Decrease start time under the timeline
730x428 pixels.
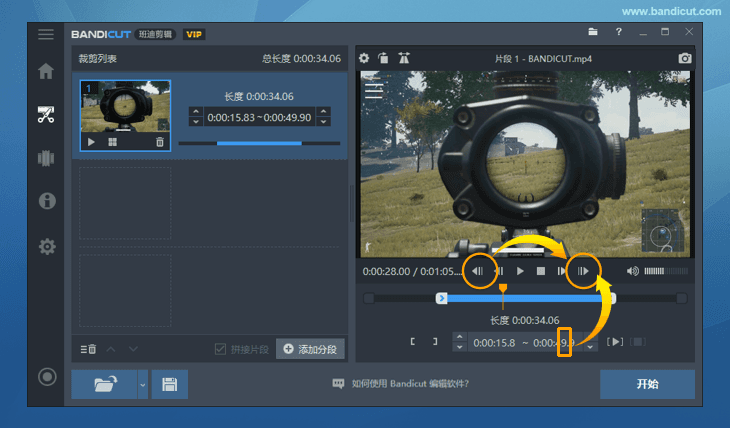pos(460,347)
